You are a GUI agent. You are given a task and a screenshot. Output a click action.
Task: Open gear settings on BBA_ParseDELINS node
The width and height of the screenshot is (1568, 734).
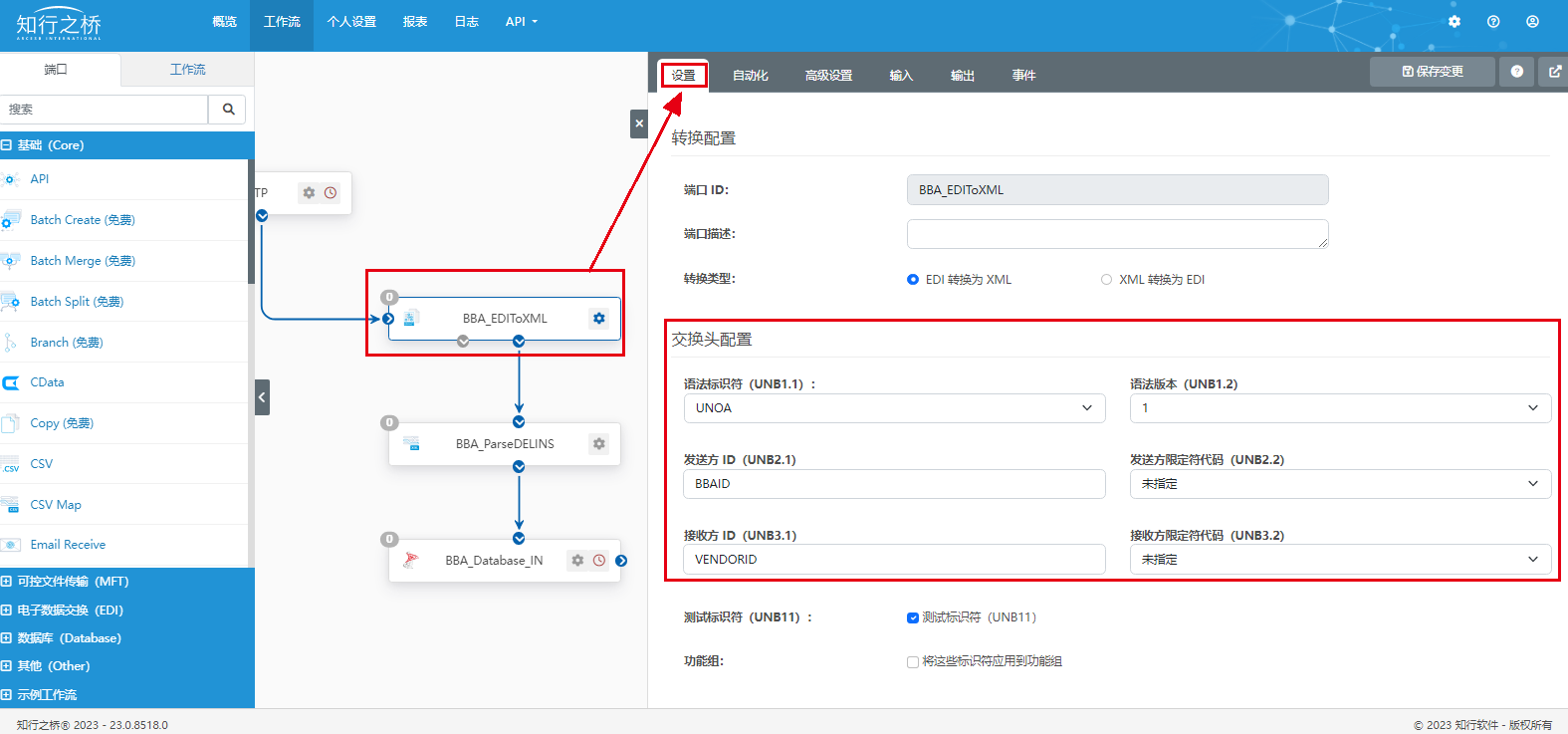pos(598,444)
